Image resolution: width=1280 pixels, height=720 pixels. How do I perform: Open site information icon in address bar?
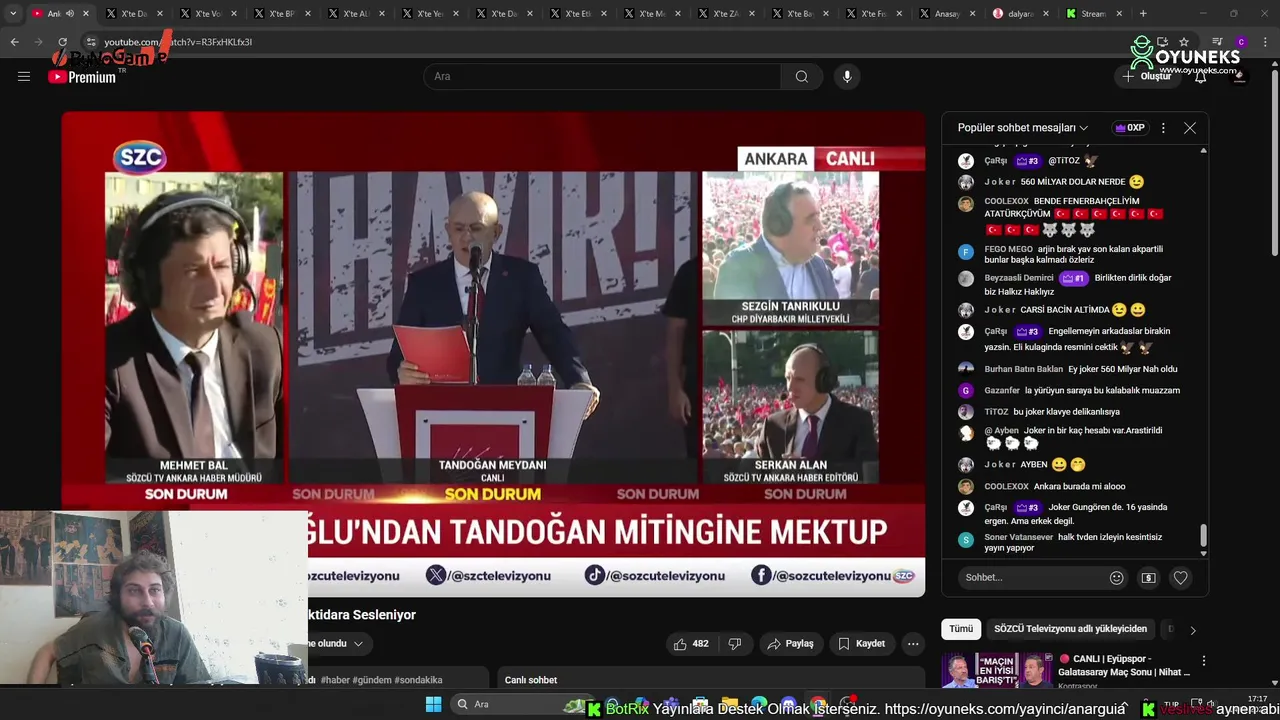pyautogui.click(x=90, y=42)
